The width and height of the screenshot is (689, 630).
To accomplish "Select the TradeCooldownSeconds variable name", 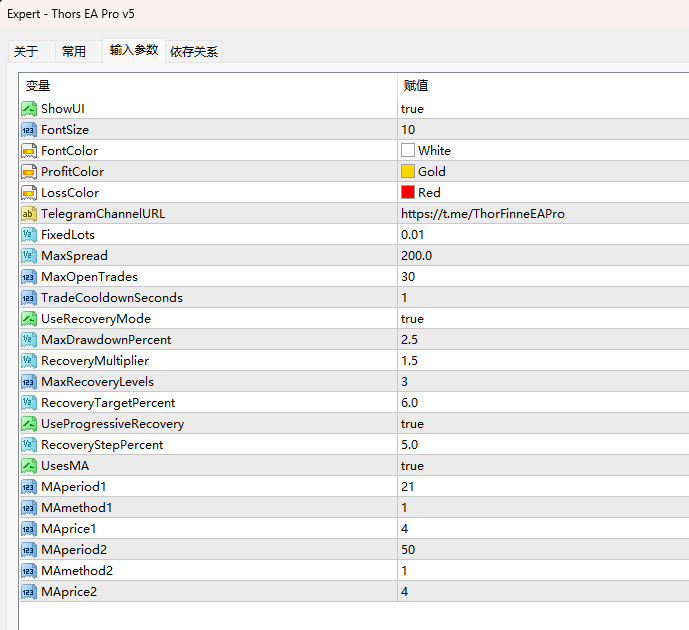I will tap(112, 297).
